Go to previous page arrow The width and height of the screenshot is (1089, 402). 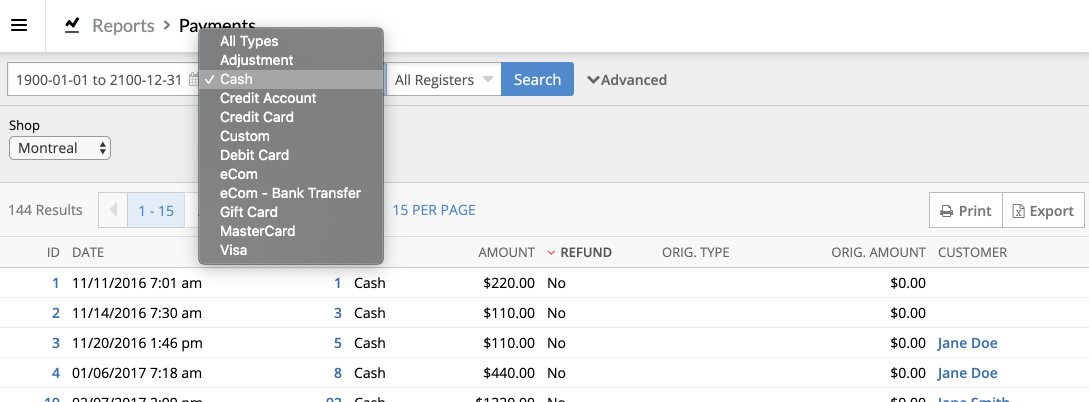(113, 210)
